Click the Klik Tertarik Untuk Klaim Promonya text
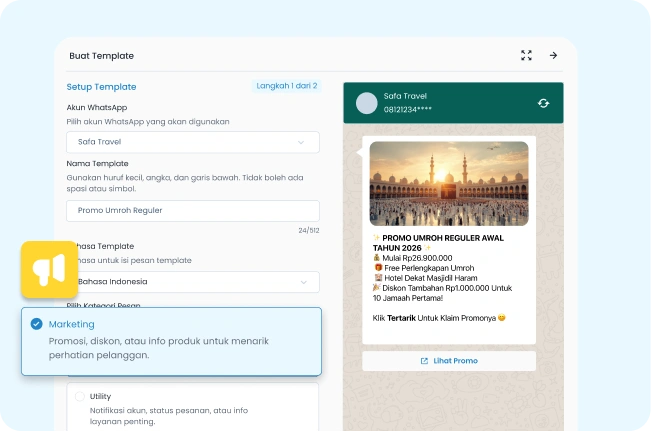 pos(439,318)
